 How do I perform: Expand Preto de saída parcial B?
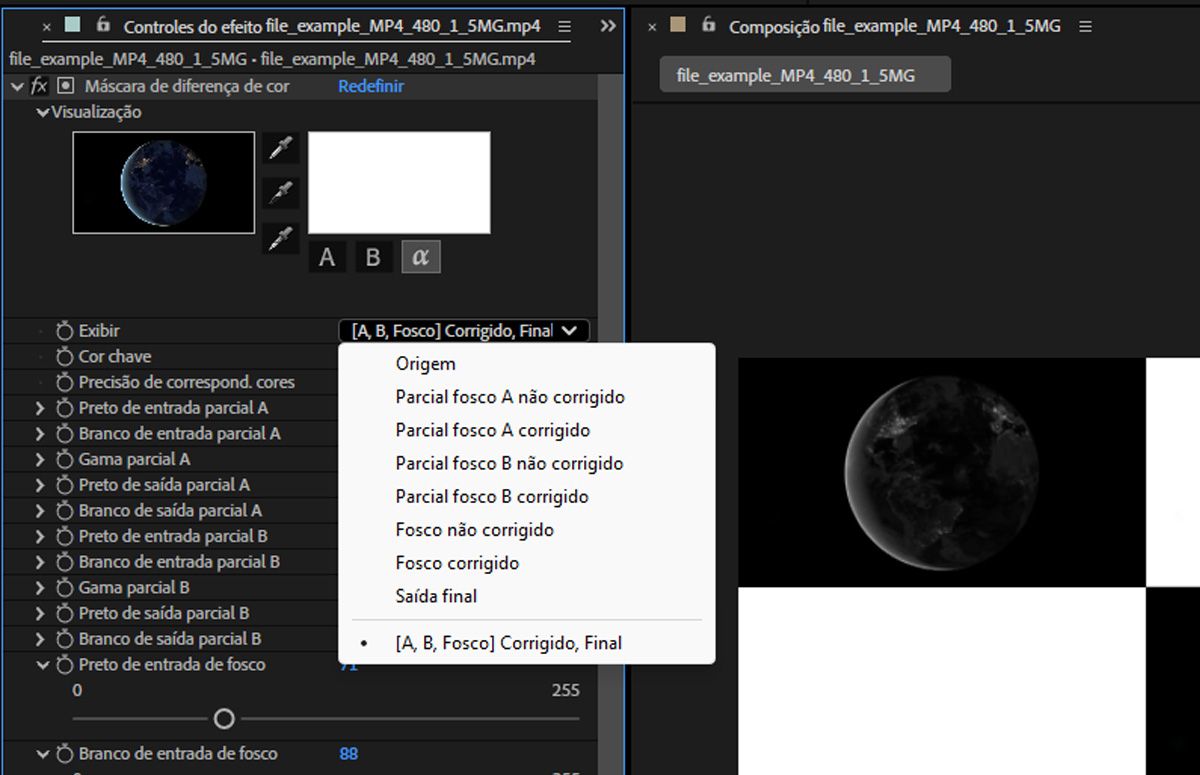[41, 613]
